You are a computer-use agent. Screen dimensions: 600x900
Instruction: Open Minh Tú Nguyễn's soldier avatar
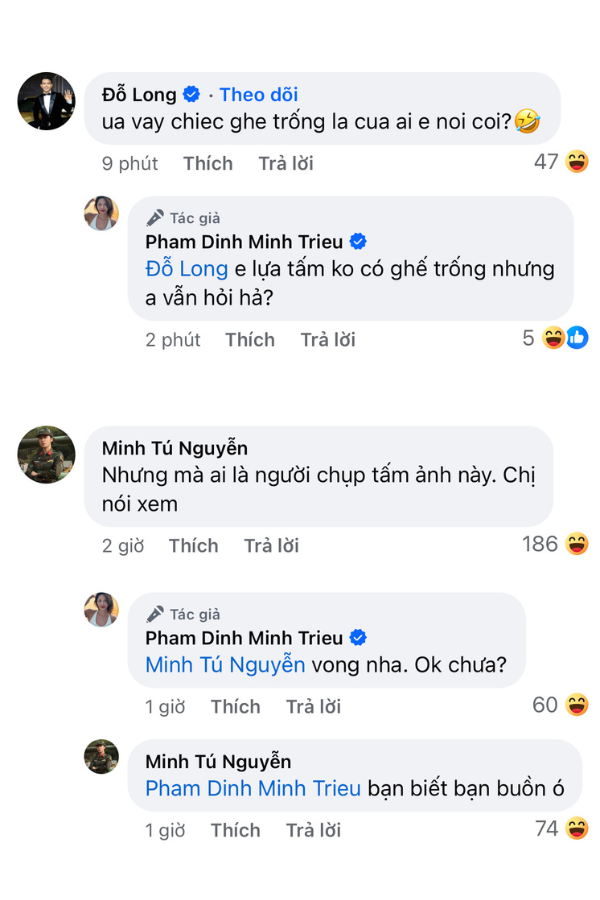click(47, 455)
